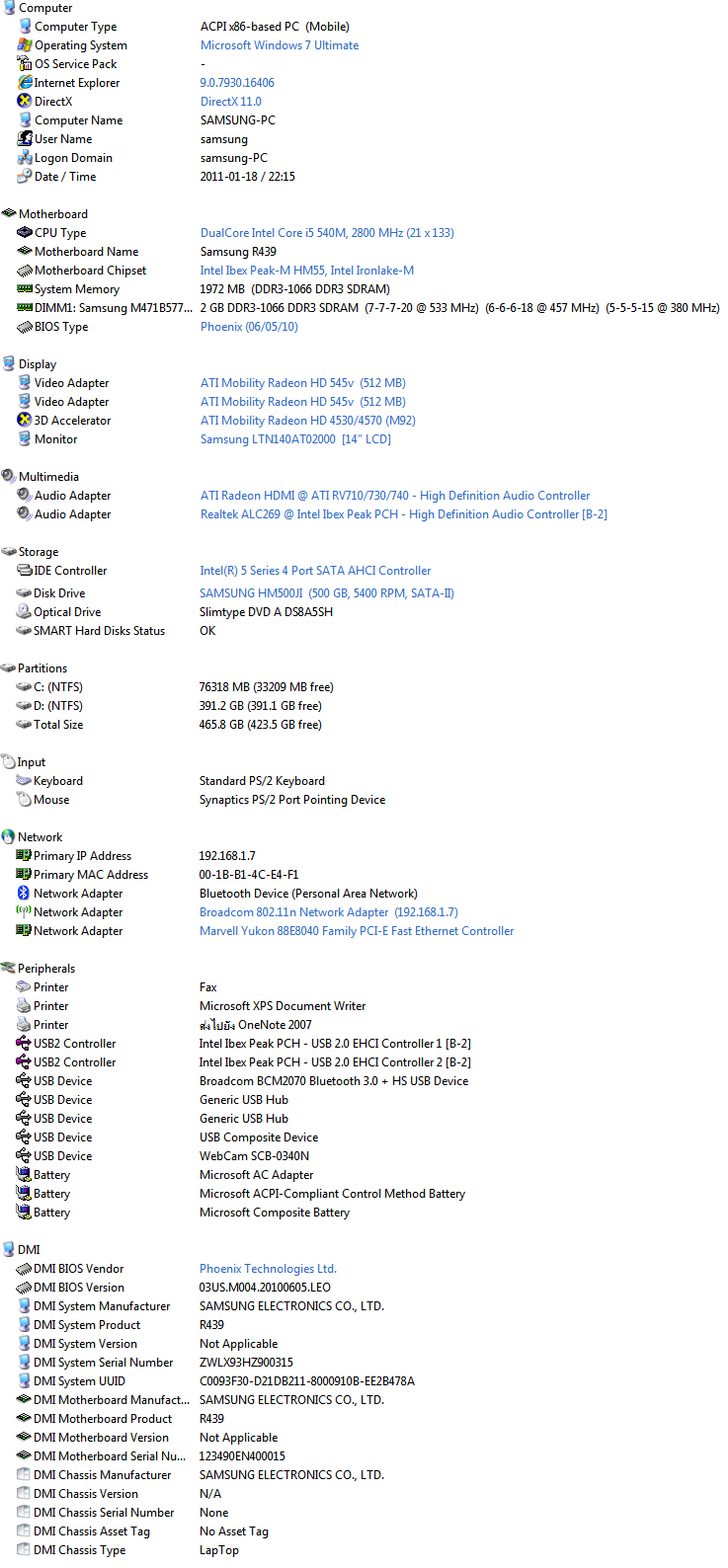Click the WebCam USB Device row icon

pos(24,1156)
